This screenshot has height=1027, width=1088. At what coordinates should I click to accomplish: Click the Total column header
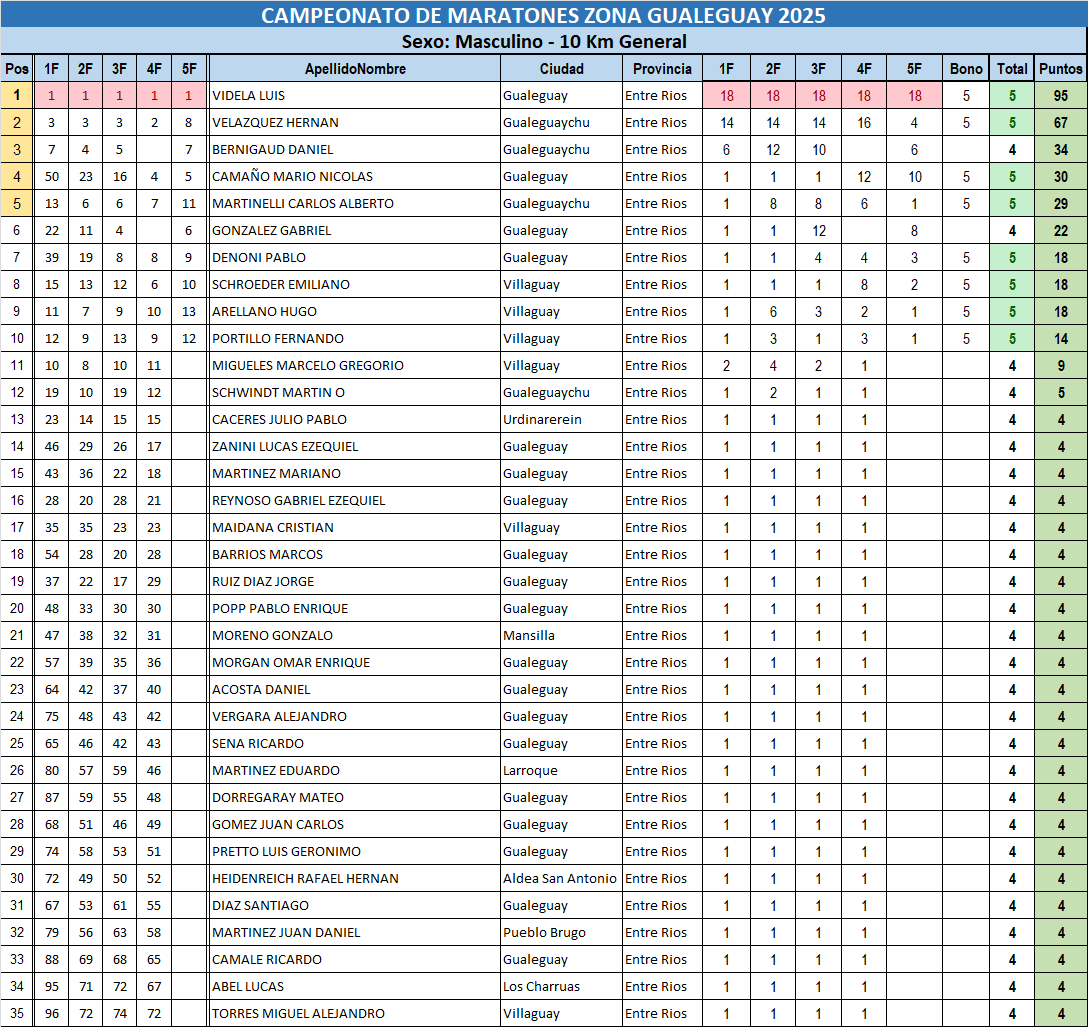click(1012, 69)
